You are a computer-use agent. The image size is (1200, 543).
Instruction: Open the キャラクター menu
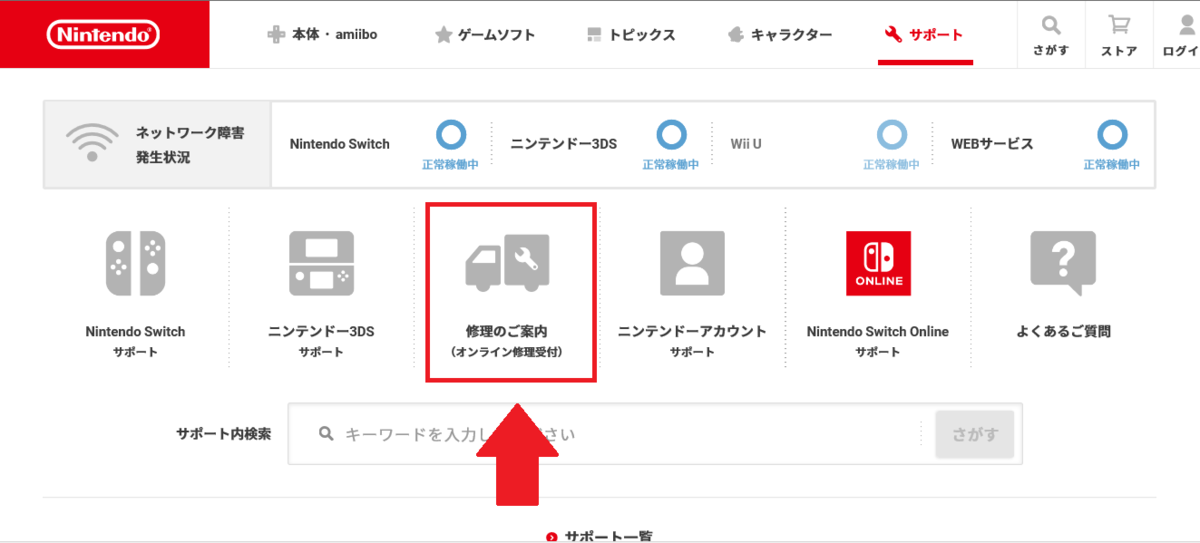[x=779, y=35]
